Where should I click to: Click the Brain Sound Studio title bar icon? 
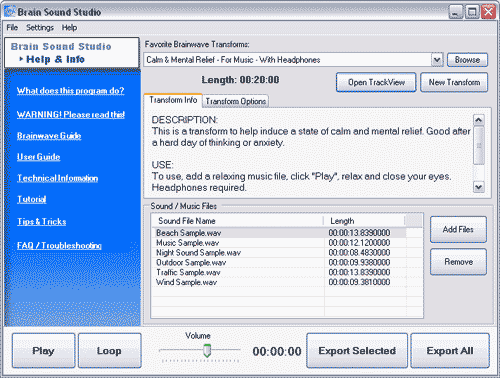9,12
